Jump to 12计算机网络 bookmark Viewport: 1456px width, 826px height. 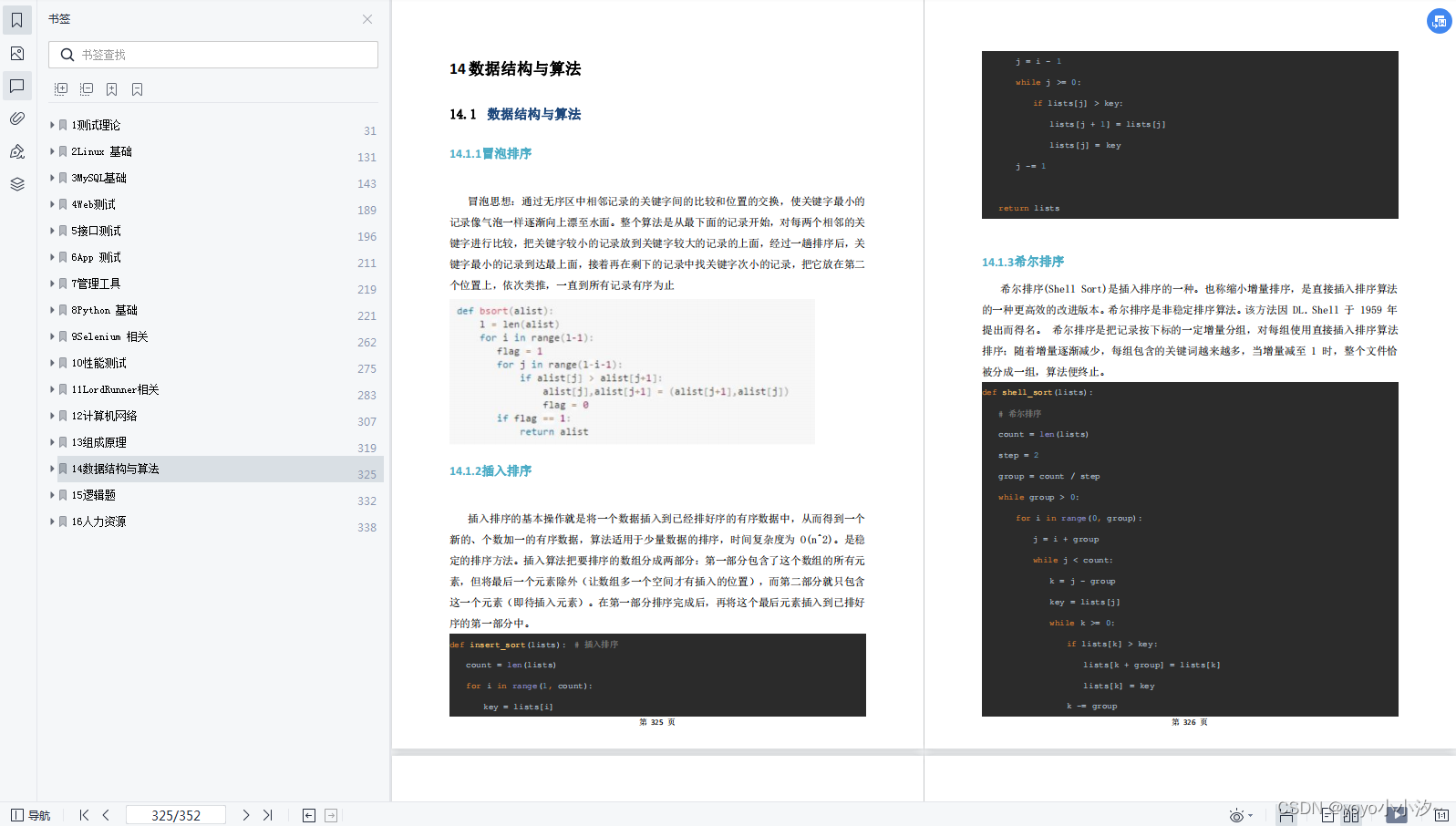(104, 416)
